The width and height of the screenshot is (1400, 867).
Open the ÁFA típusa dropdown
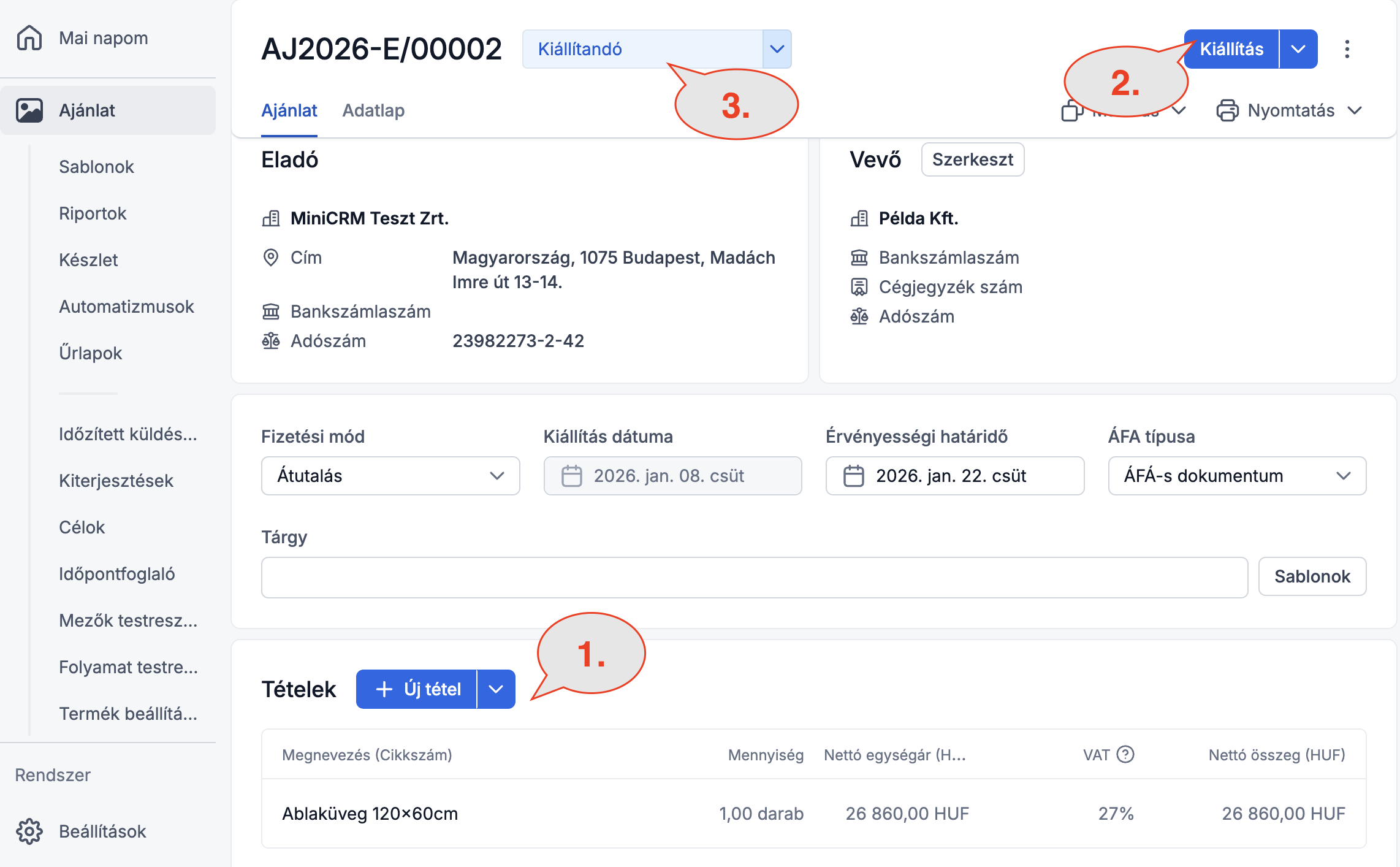pyautogui.click(x=1236, y=476)
